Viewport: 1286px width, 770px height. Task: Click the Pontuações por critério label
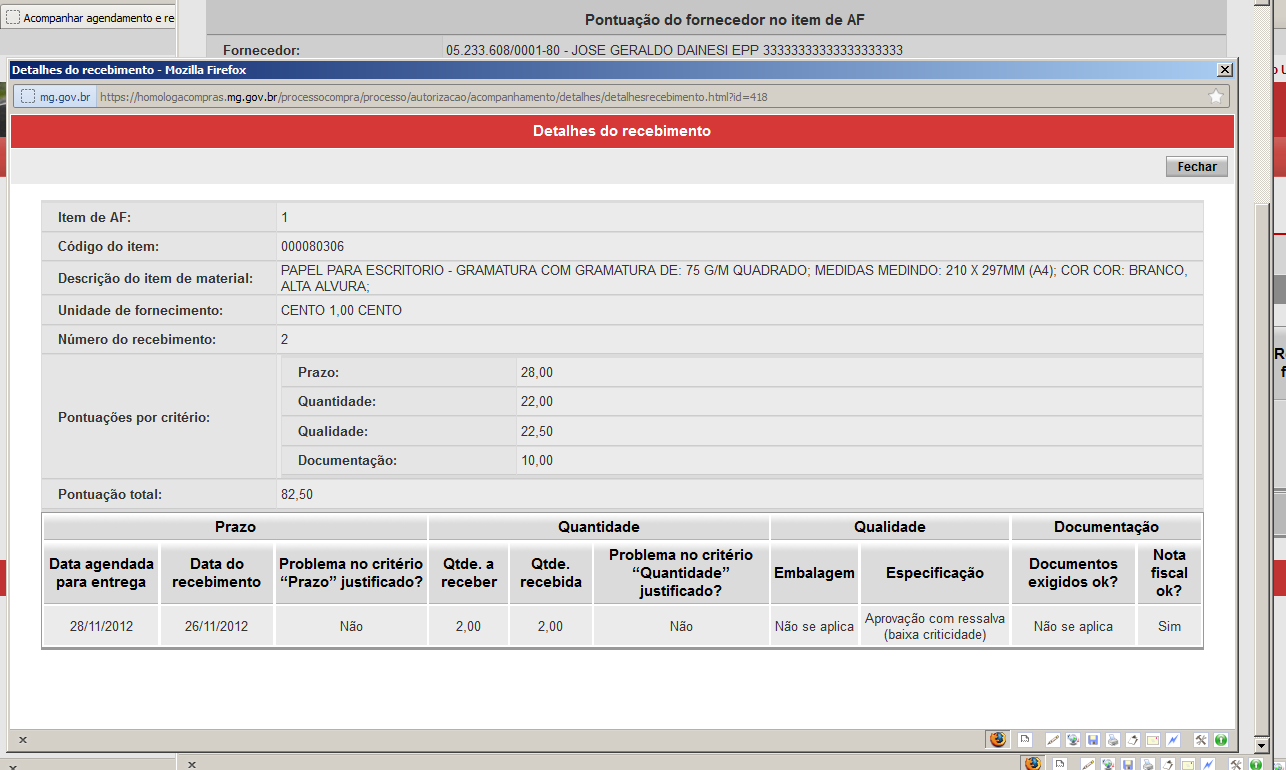[x=134, y=417]
